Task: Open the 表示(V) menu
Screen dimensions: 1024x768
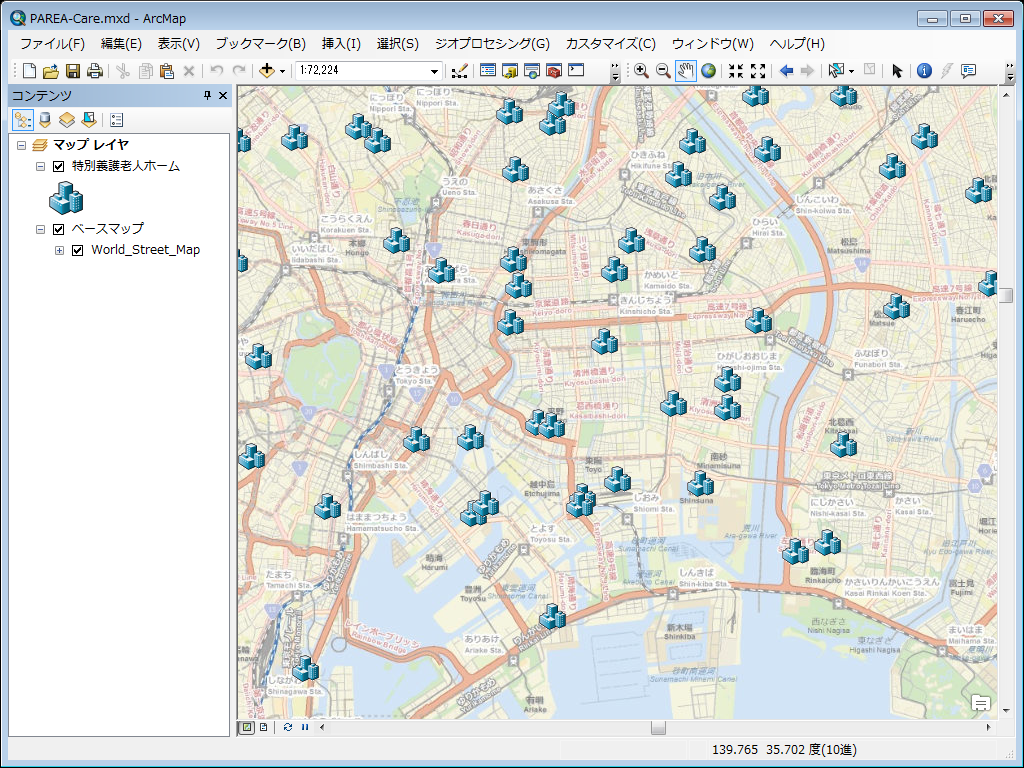Action: pos(178,44)
